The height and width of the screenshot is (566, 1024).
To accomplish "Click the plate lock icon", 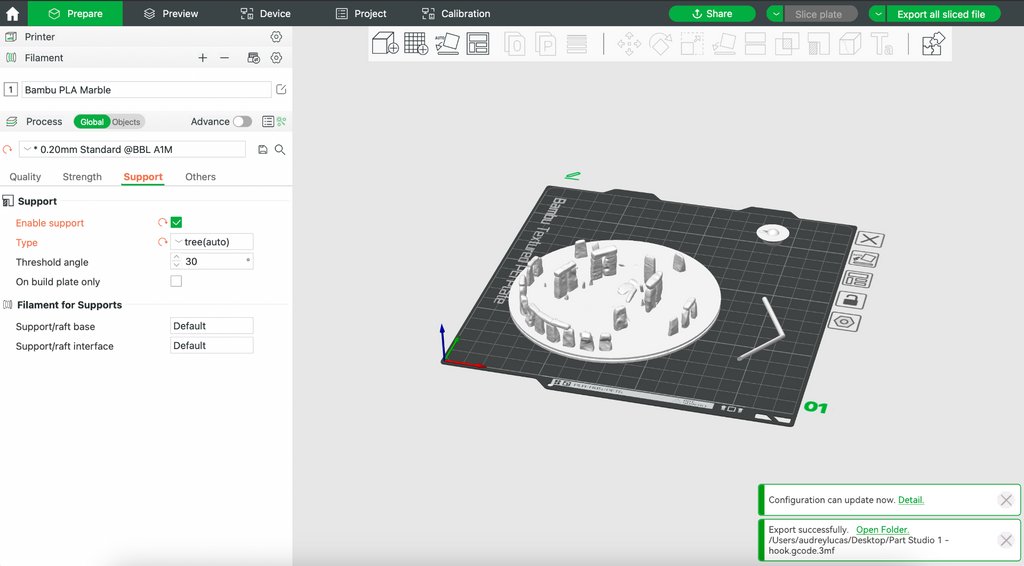I will [x=852, y=300].
